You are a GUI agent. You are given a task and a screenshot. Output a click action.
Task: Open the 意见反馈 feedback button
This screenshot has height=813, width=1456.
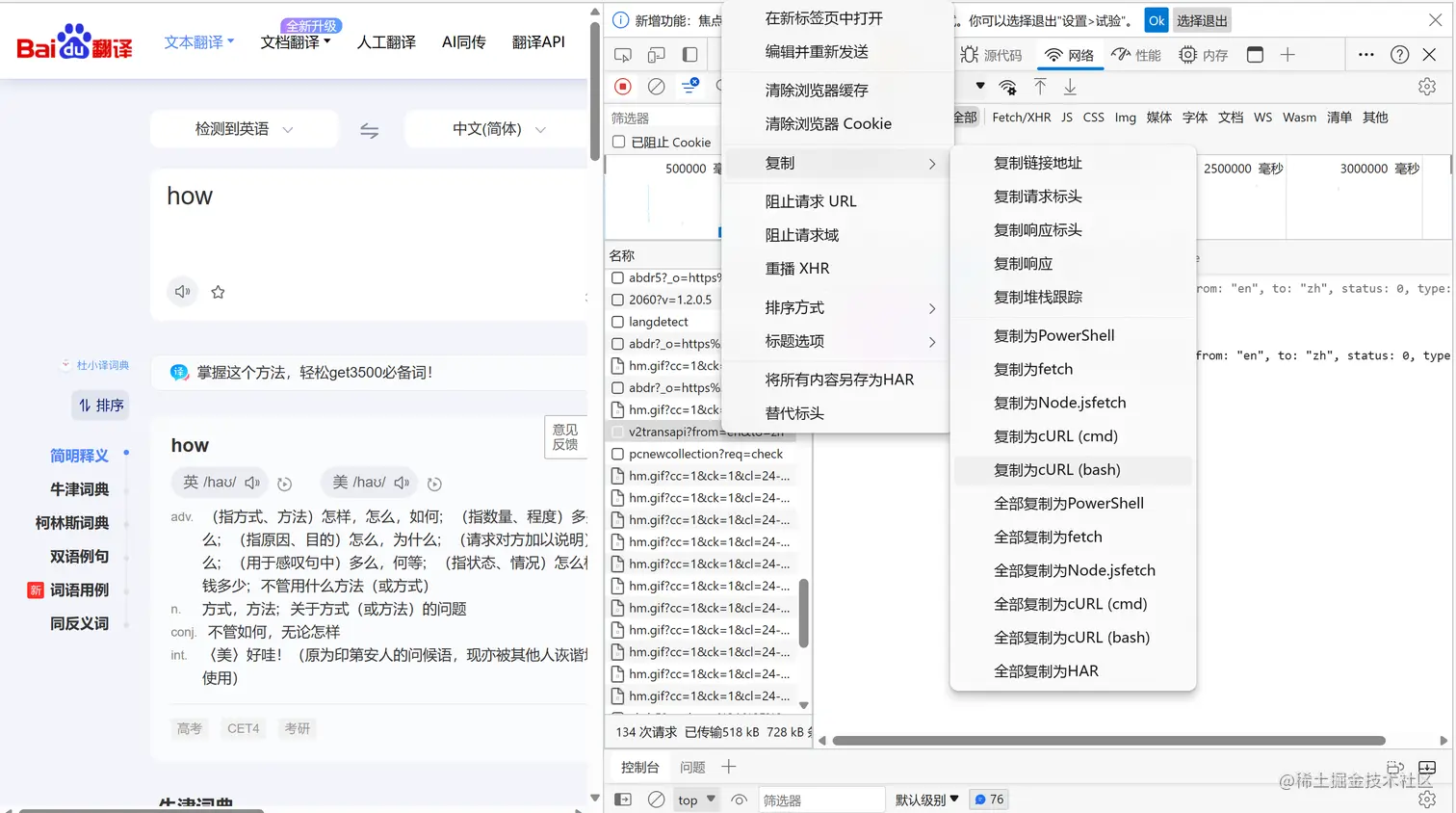pos(566,437)
